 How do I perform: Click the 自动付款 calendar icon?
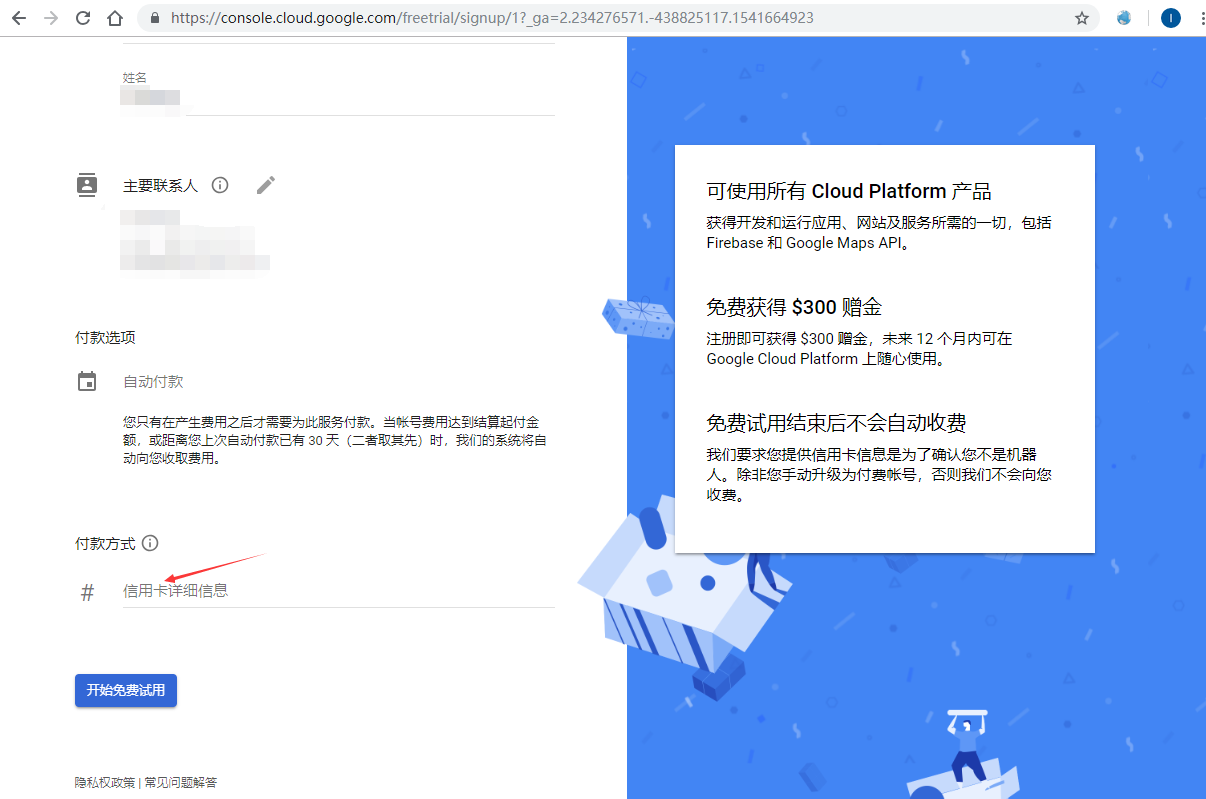click(x=87, y=381)
